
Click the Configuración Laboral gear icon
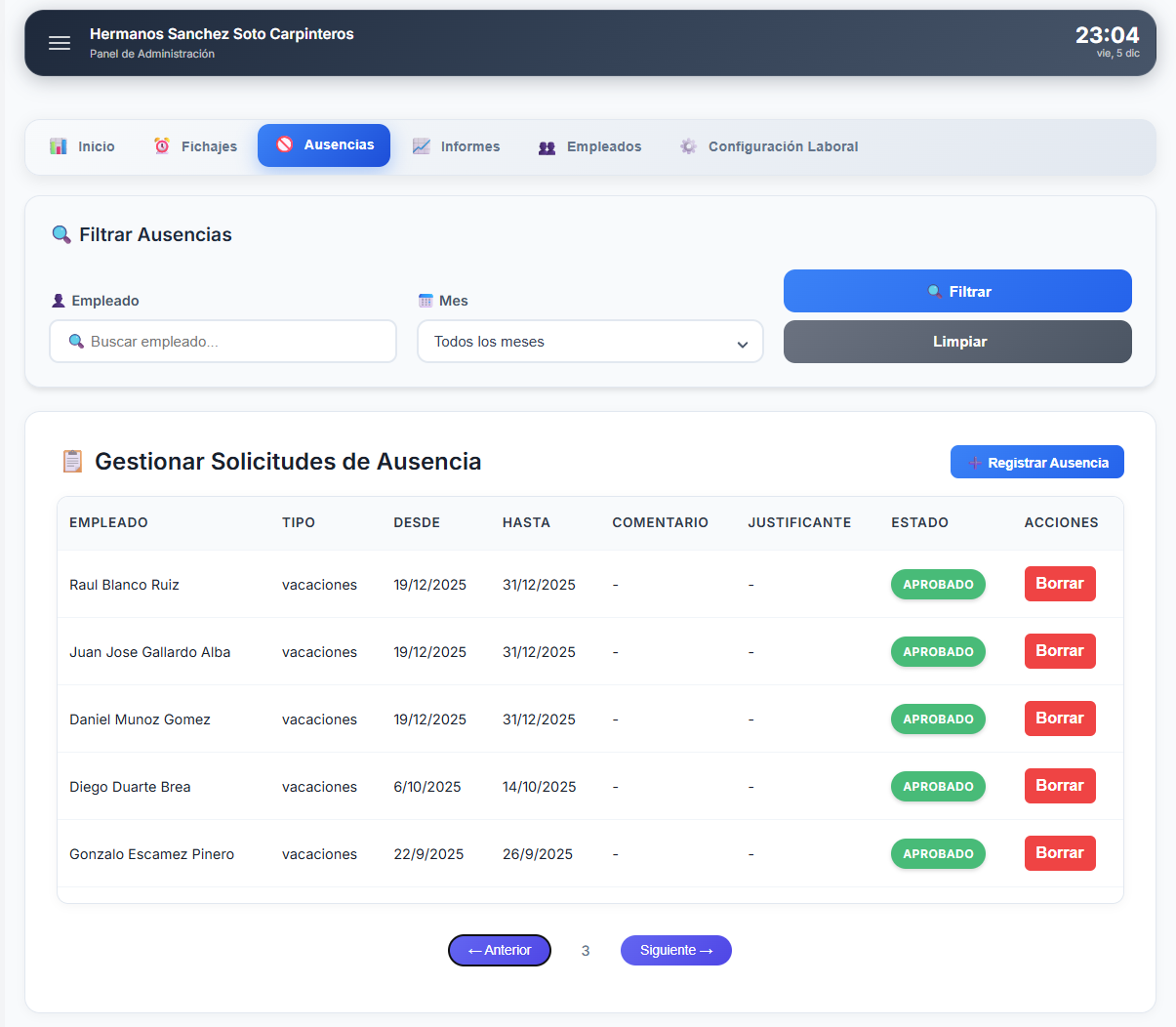[689, 146]
